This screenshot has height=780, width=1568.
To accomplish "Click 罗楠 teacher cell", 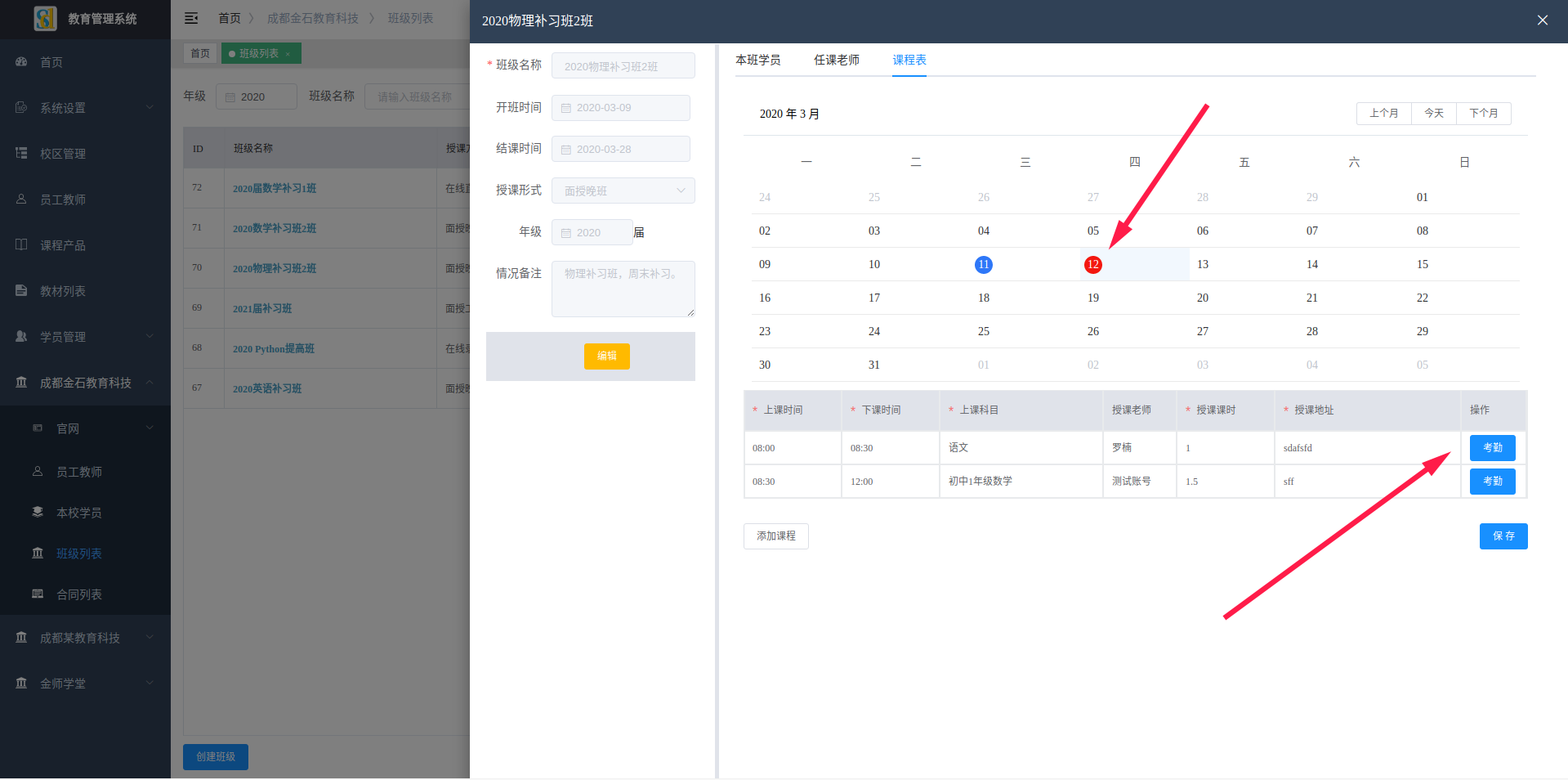I will click(x=1139, y=448).
